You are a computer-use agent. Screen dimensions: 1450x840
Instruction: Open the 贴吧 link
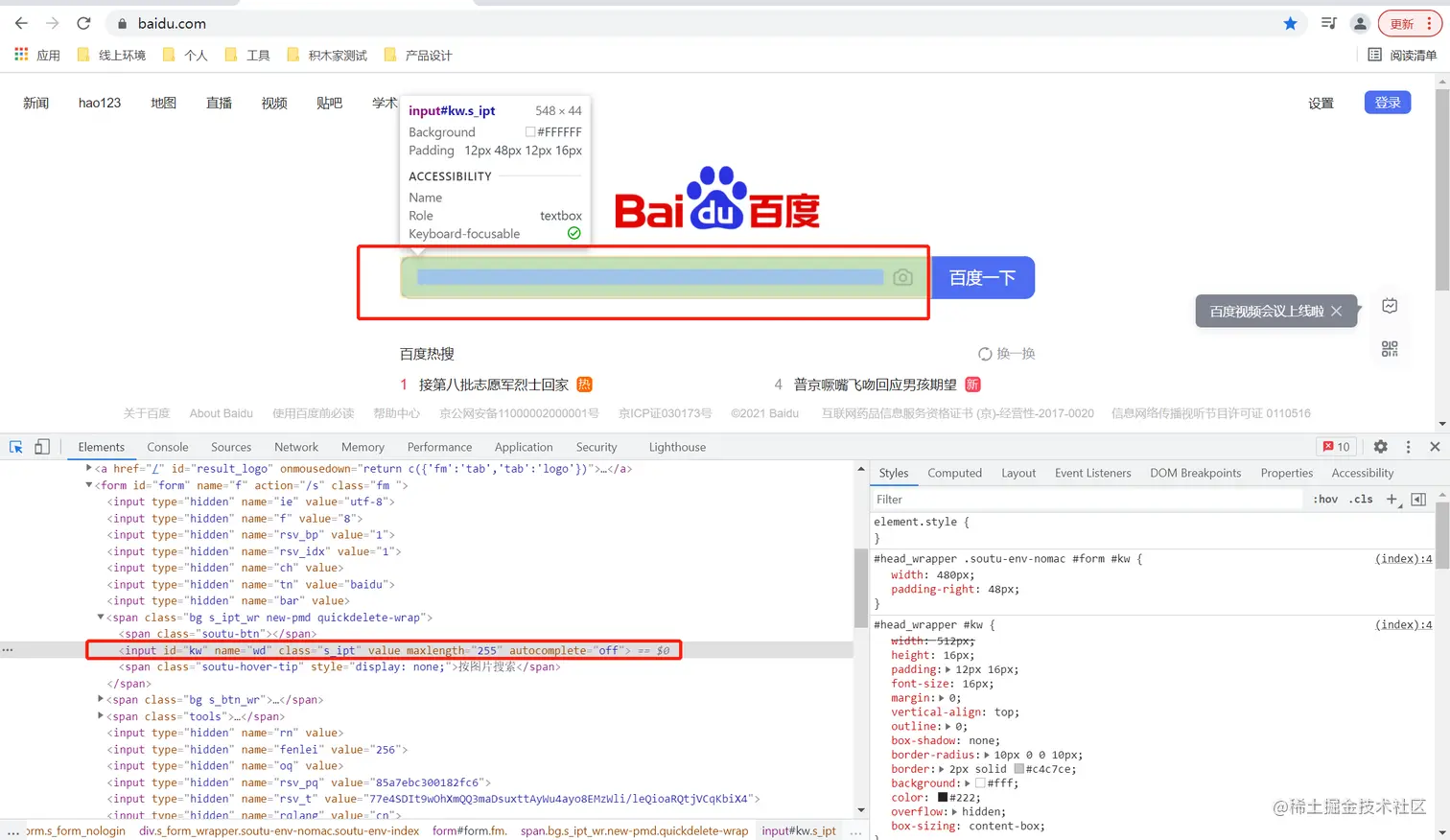(329, 103)
